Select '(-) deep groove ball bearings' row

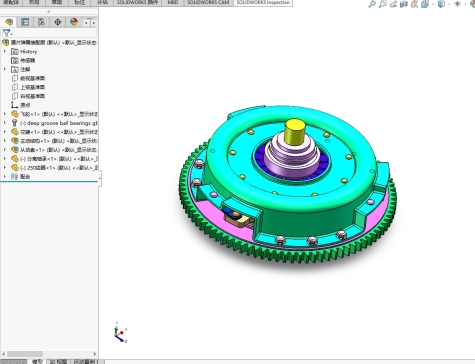pyautogui.click(x=55, y=123)
